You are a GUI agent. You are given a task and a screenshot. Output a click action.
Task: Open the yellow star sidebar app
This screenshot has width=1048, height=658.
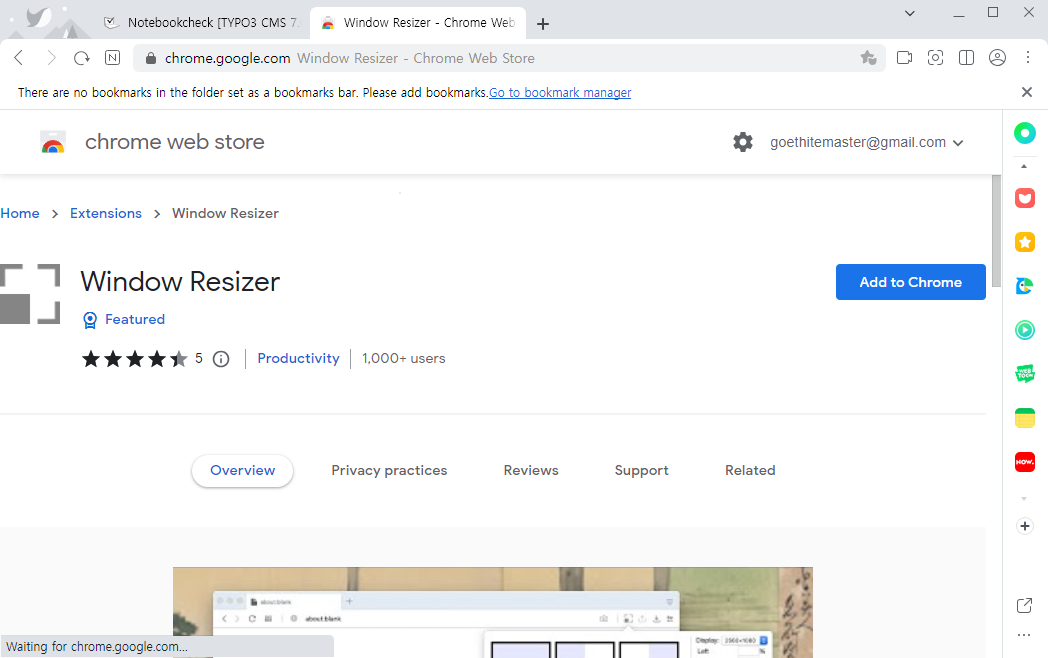1025,242
